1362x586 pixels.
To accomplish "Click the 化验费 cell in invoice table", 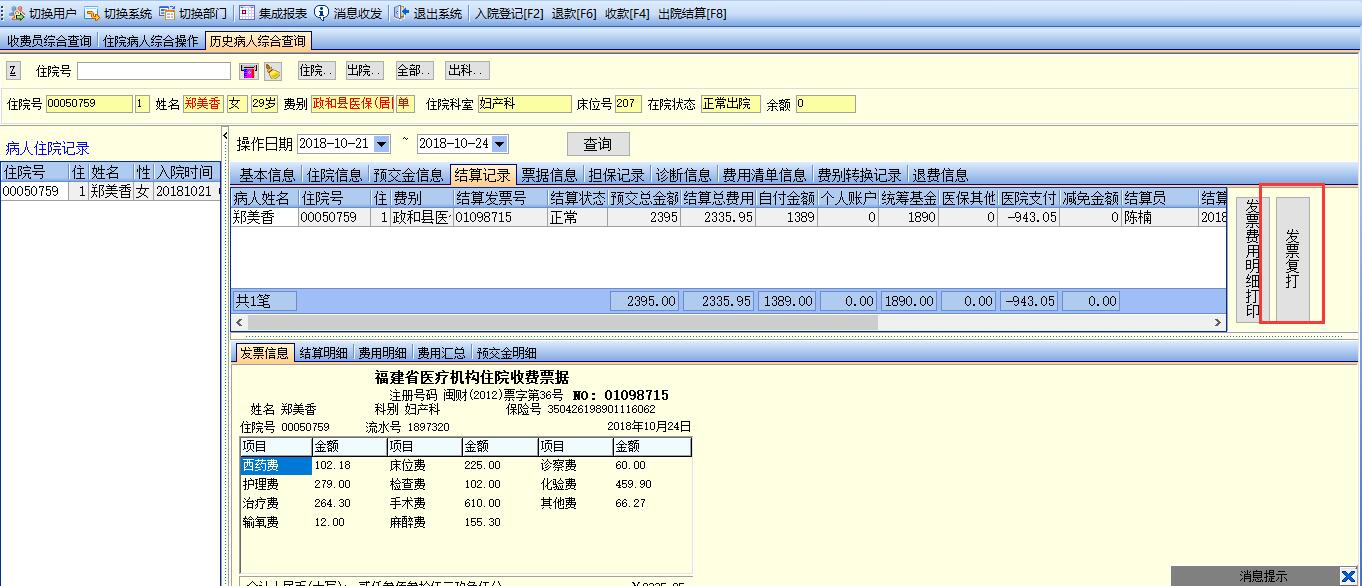I will (574, 484).
